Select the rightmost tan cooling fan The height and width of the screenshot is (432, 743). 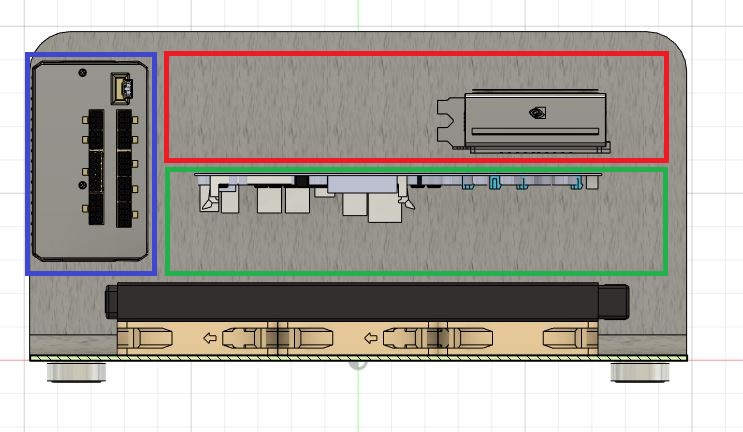tap(518, 338)
